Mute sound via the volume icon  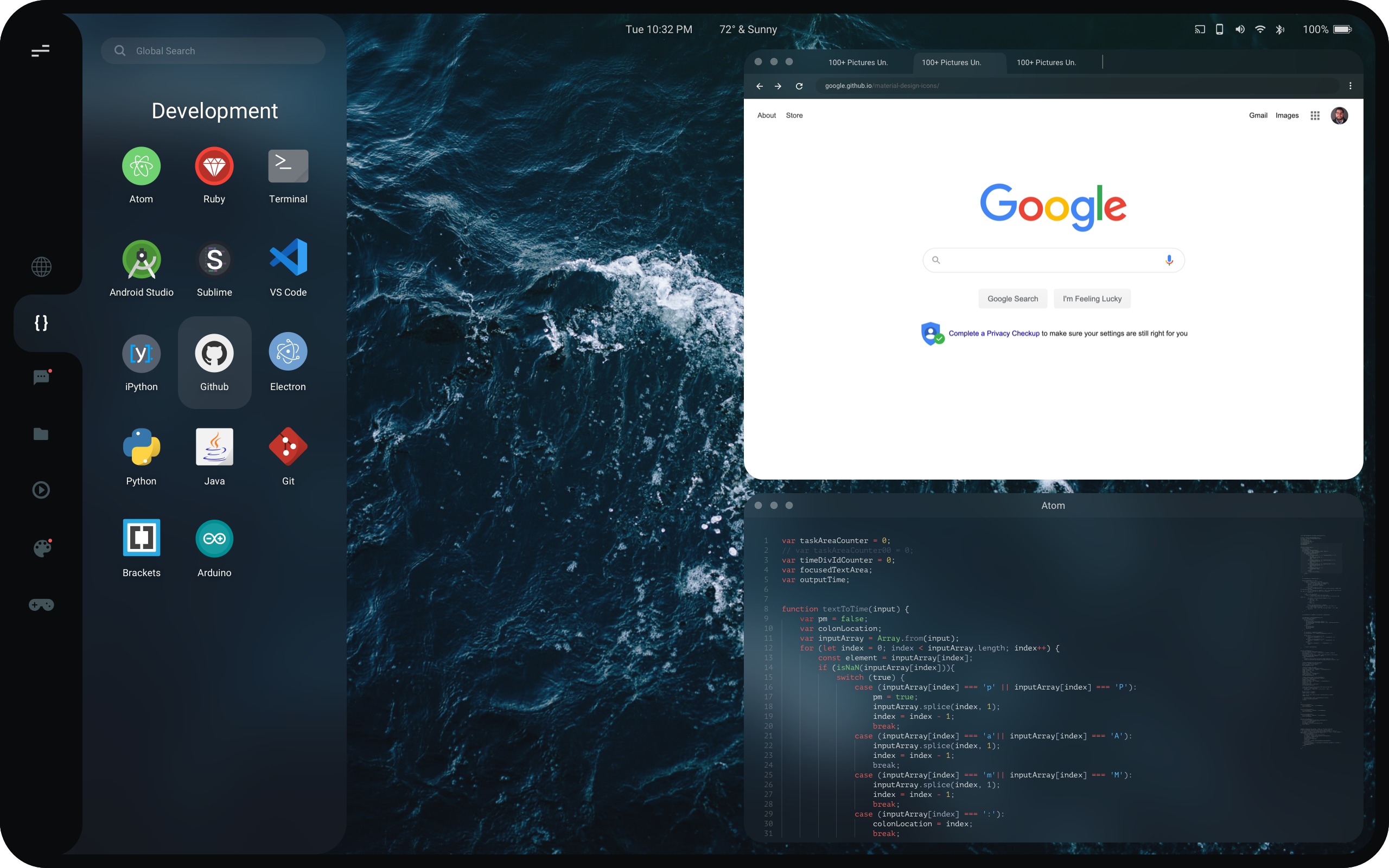[1240, 29]
